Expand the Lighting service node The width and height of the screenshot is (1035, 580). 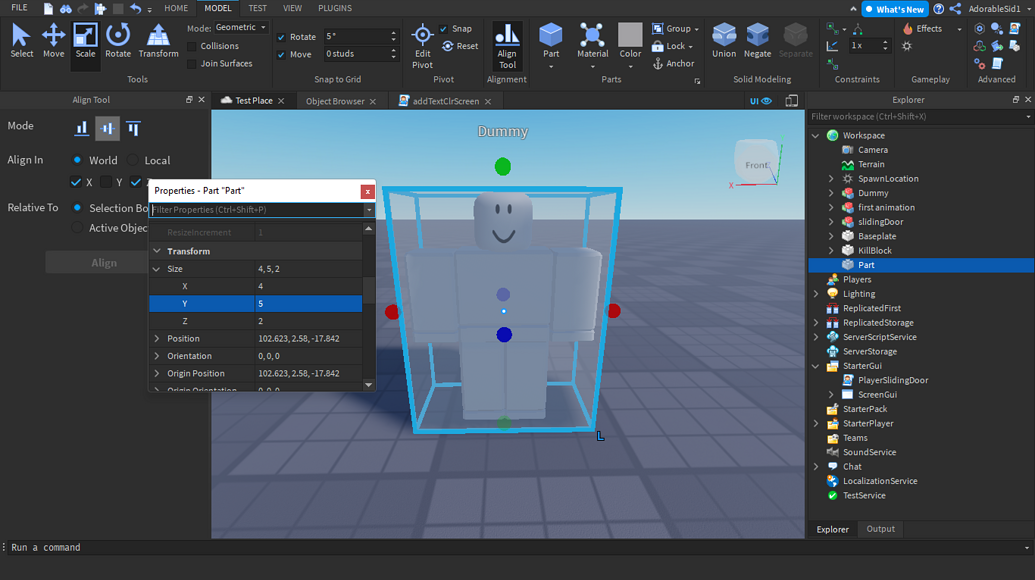(816, 294)
